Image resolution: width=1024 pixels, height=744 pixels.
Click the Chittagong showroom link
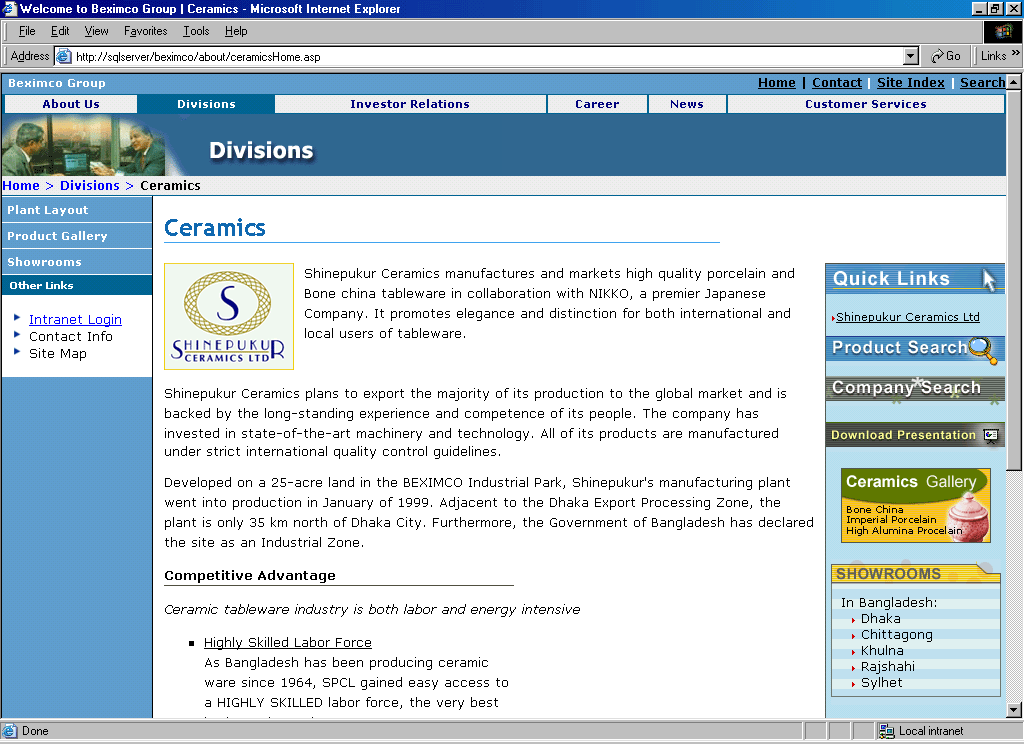896,635
